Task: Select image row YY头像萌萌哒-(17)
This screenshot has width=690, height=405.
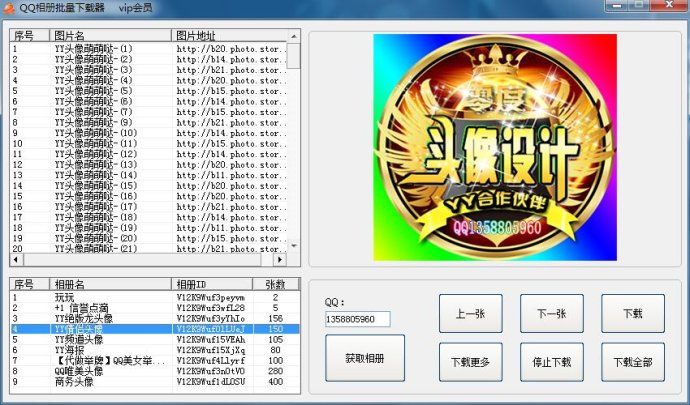Action: [x=149, y=207]
